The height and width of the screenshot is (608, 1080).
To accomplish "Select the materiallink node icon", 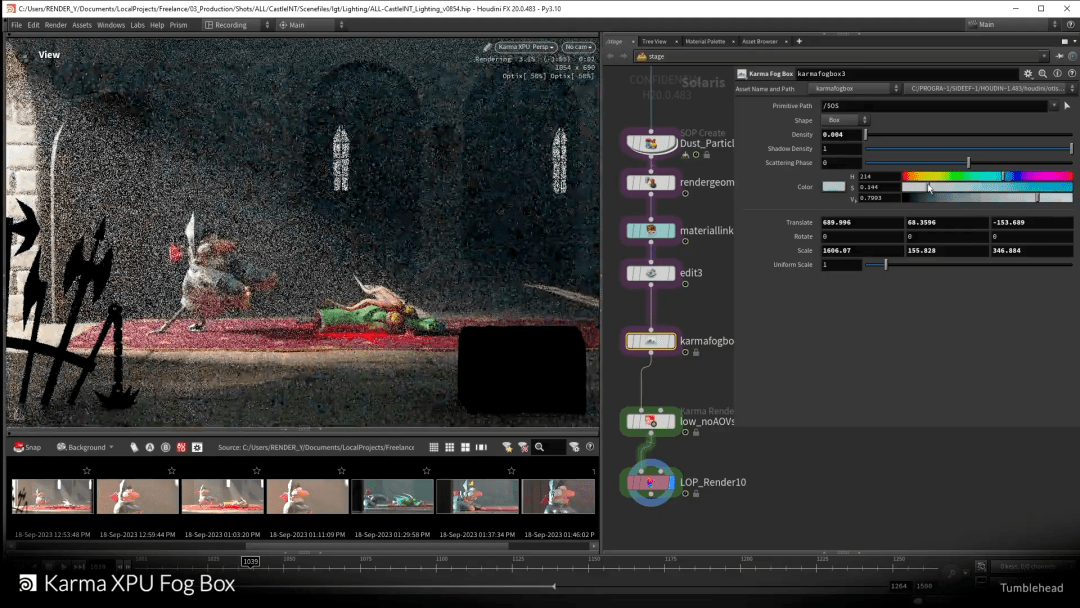I will click(651, 230).
